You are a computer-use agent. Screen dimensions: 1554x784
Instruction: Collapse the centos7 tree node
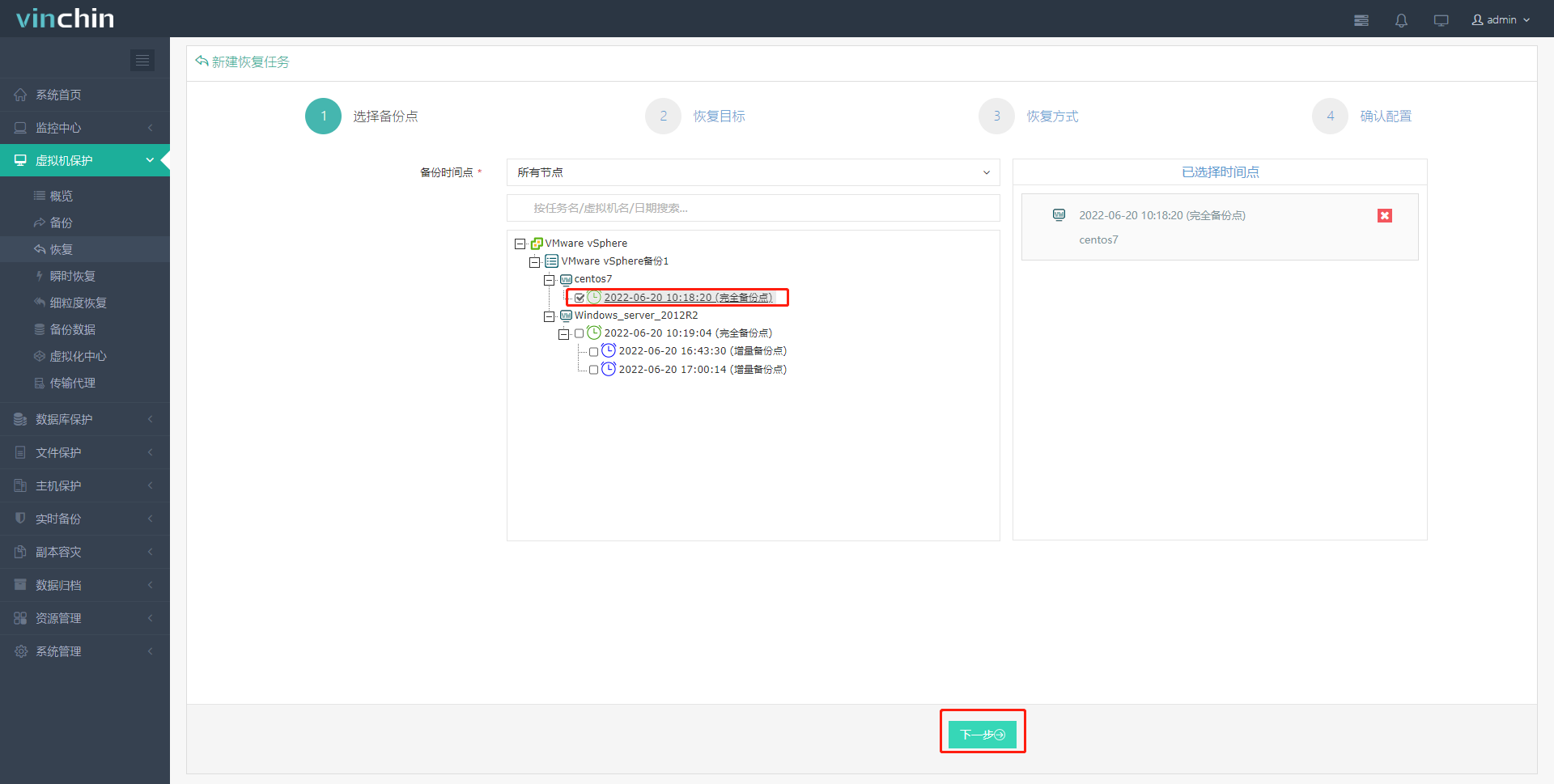pos(549,279)
